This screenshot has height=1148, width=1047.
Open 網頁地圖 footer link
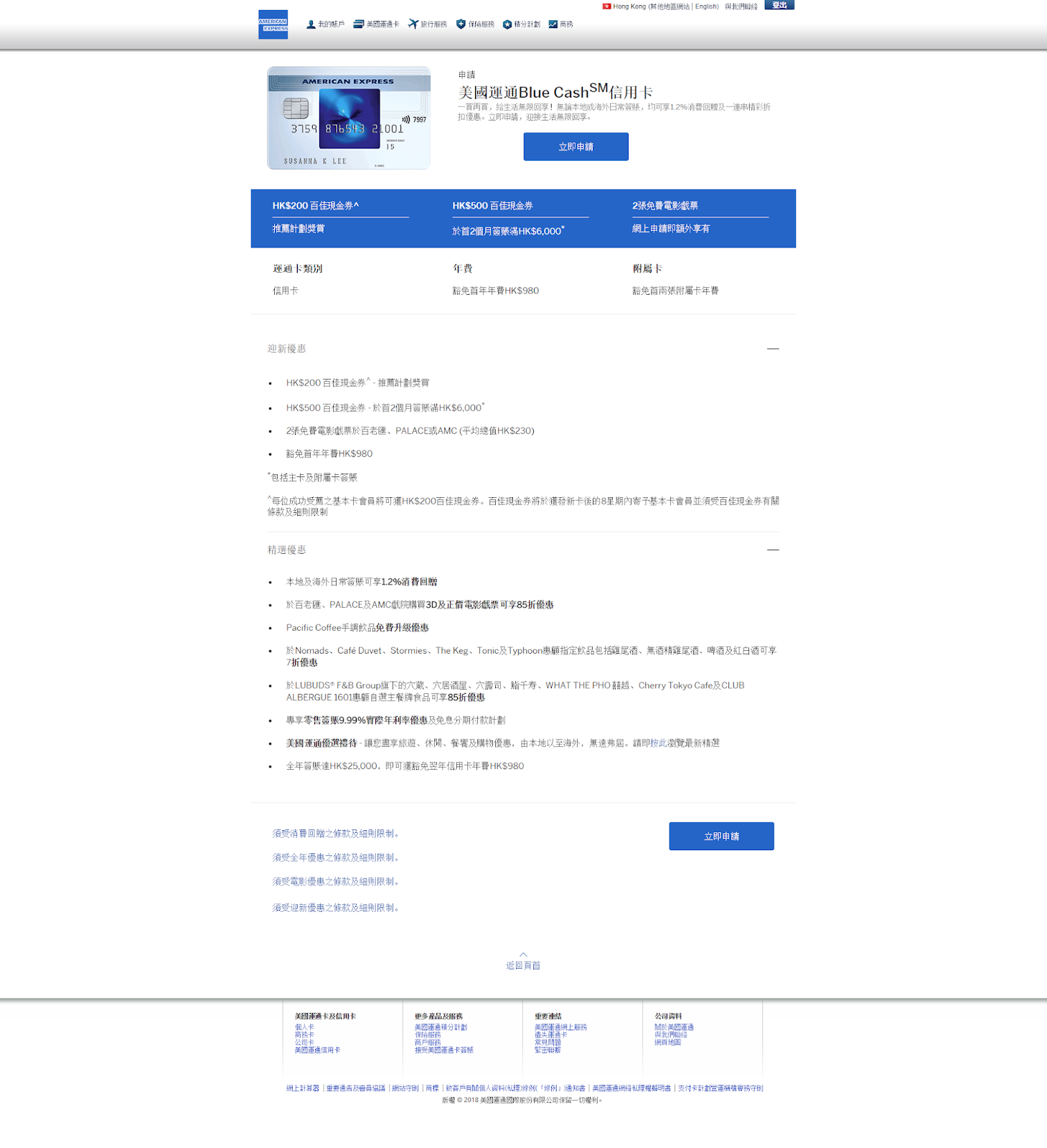(667, 1043)
